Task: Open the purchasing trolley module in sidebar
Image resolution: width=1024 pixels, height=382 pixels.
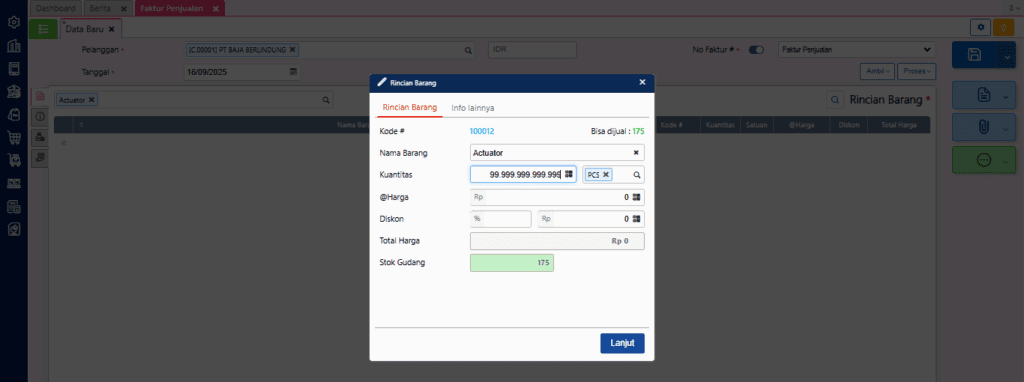Action: [x=13, y=160]
